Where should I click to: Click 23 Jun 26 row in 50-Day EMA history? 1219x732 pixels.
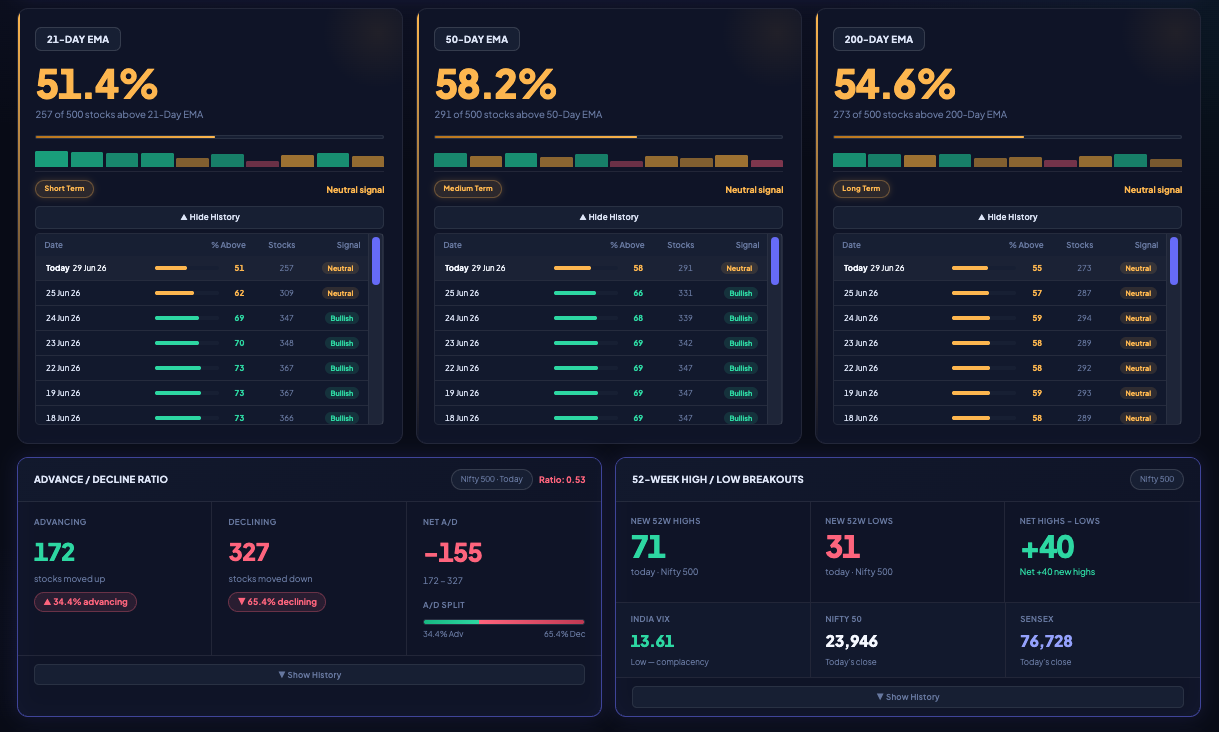[602, 343]
